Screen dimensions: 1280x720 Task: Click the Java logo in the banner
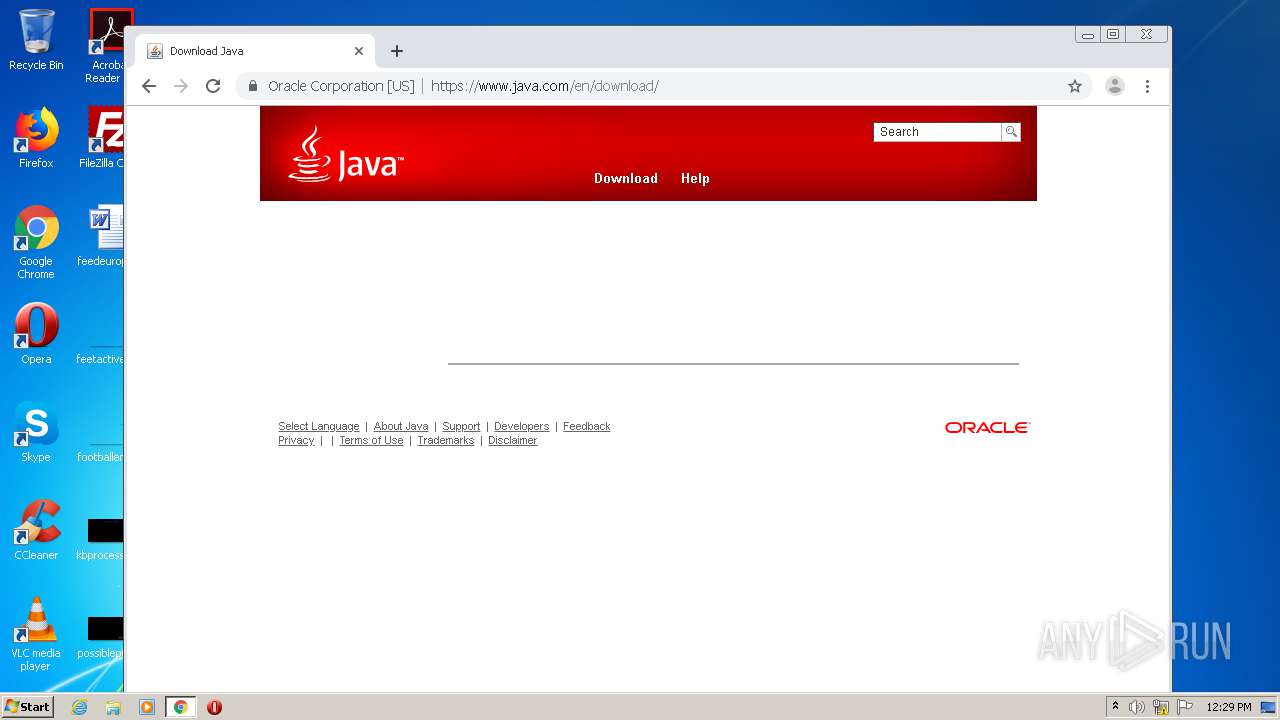tap(345, 155)
